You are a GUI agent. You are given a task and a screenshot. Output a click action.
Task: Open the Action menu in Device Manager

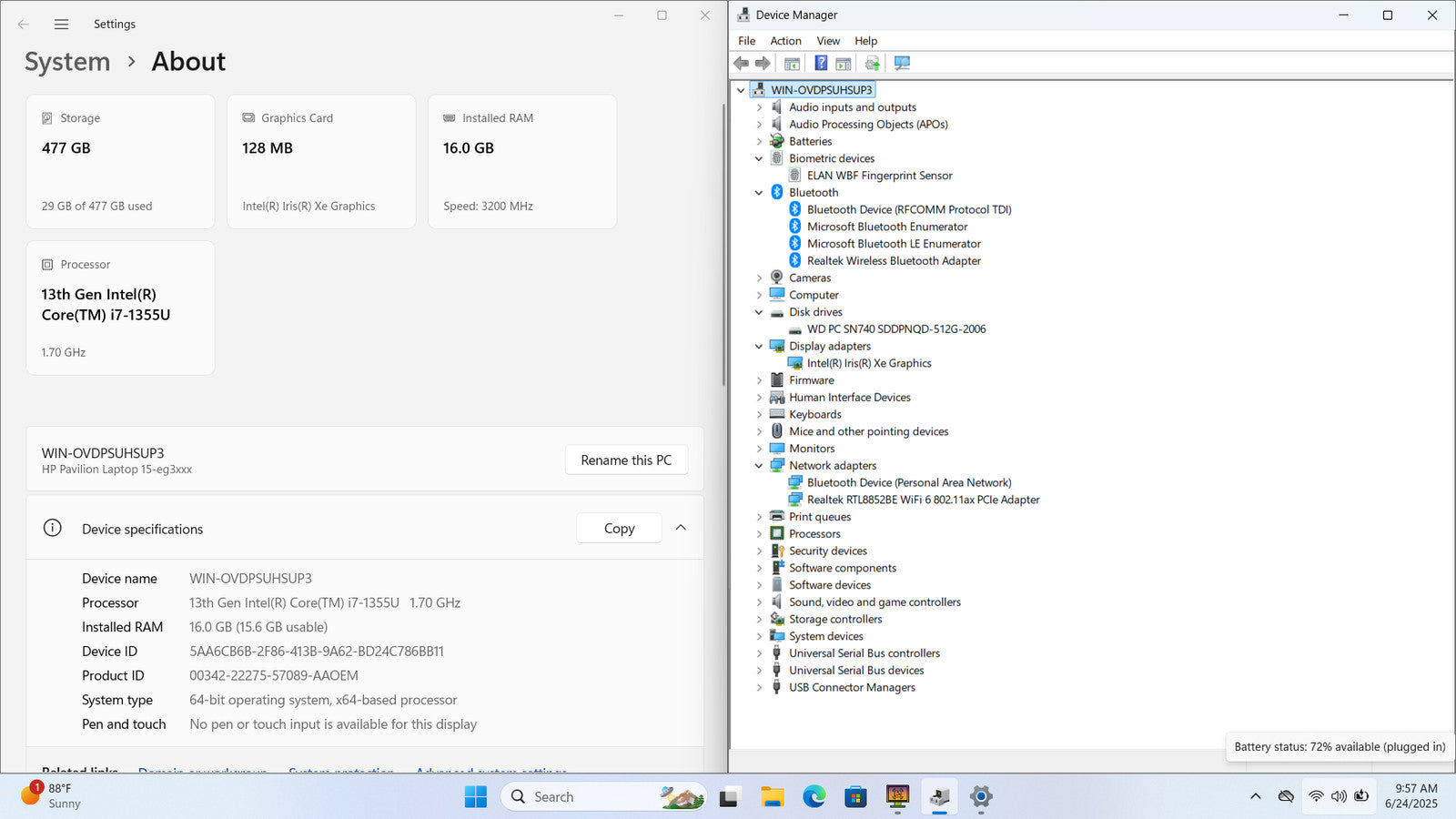click(x=785, y=41)
